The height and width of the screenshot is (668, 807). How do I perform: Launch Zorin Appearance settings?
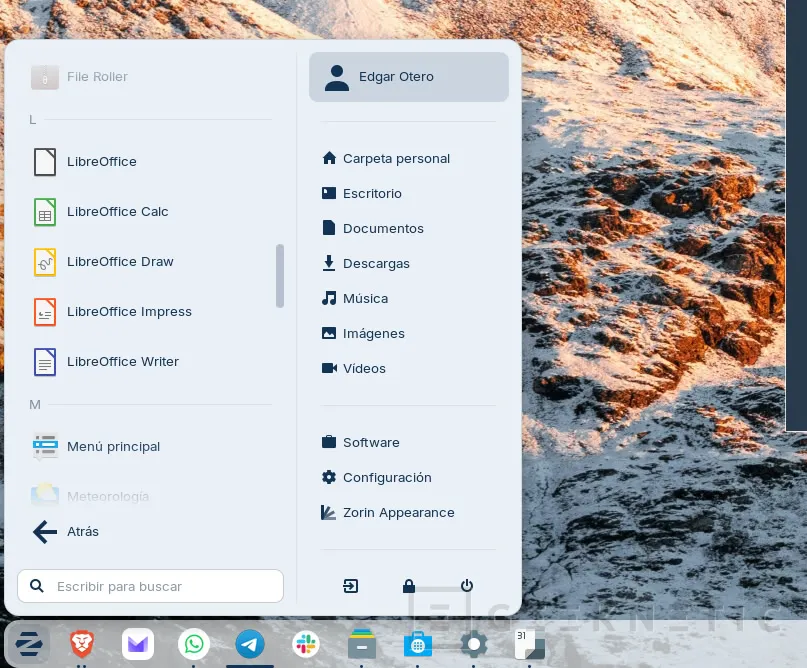point(398,512)
